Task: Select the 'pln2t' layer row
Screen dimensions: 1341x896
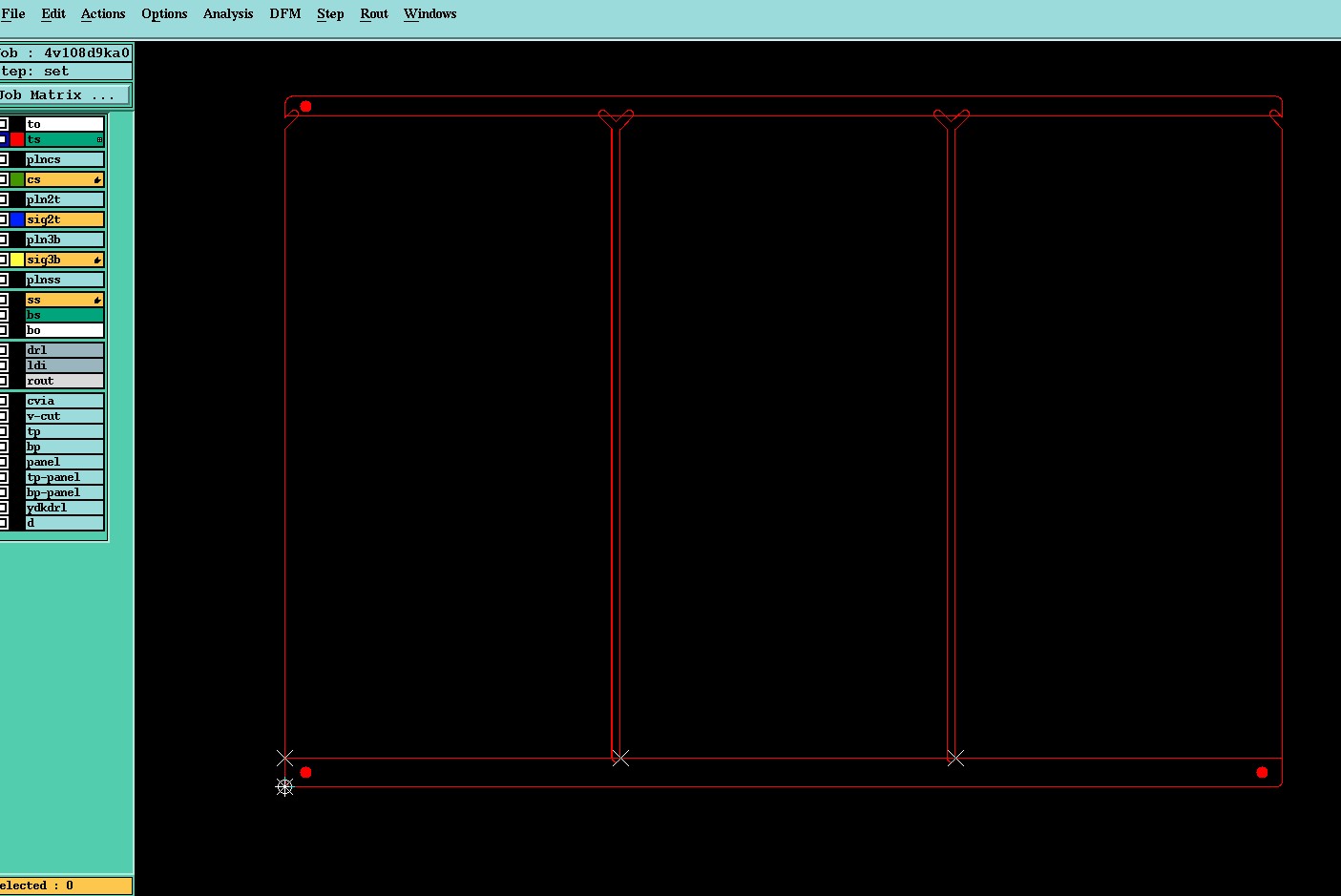Action: point(64,199)
